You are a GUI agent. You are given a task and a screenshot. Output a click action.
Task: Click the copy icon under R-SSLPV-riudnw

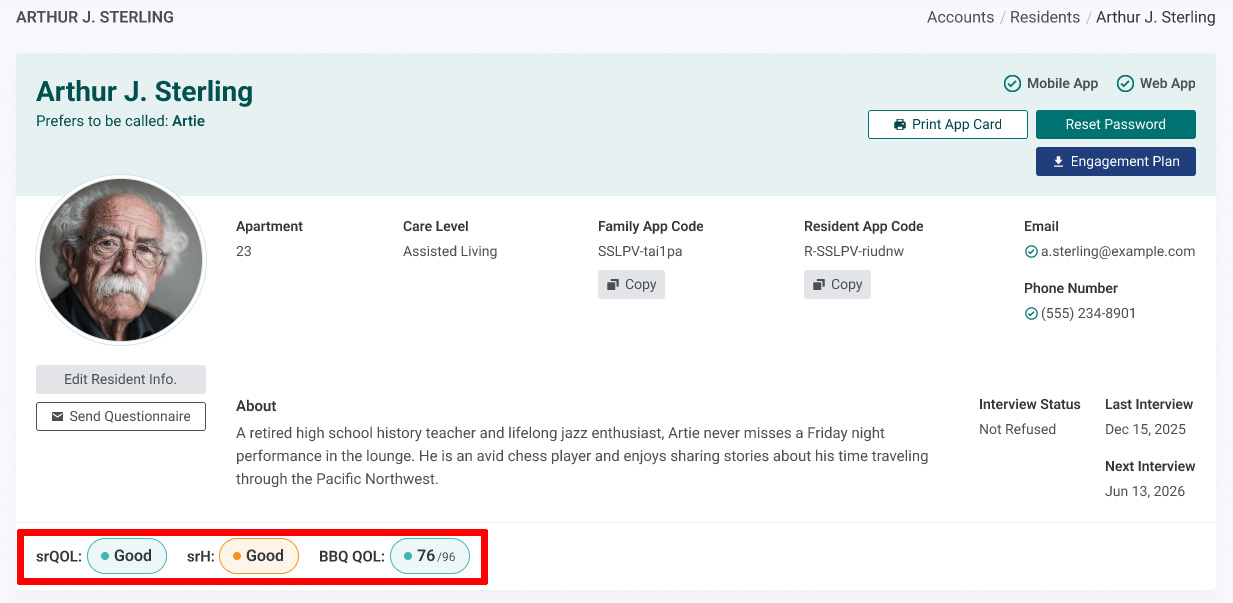point(819,285)
